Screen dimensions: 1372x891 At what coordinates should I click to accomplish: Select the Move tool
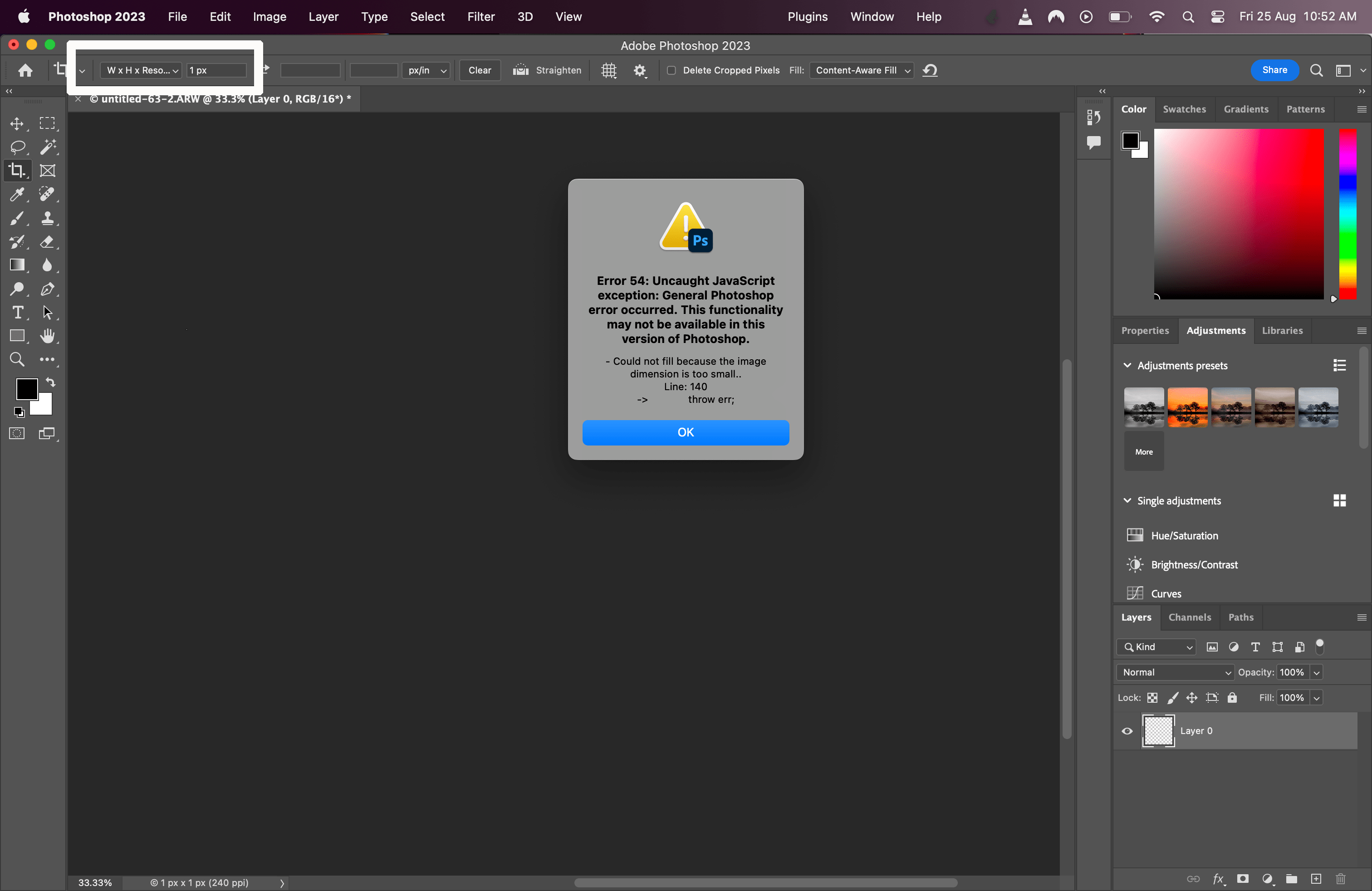click(17, 123)
